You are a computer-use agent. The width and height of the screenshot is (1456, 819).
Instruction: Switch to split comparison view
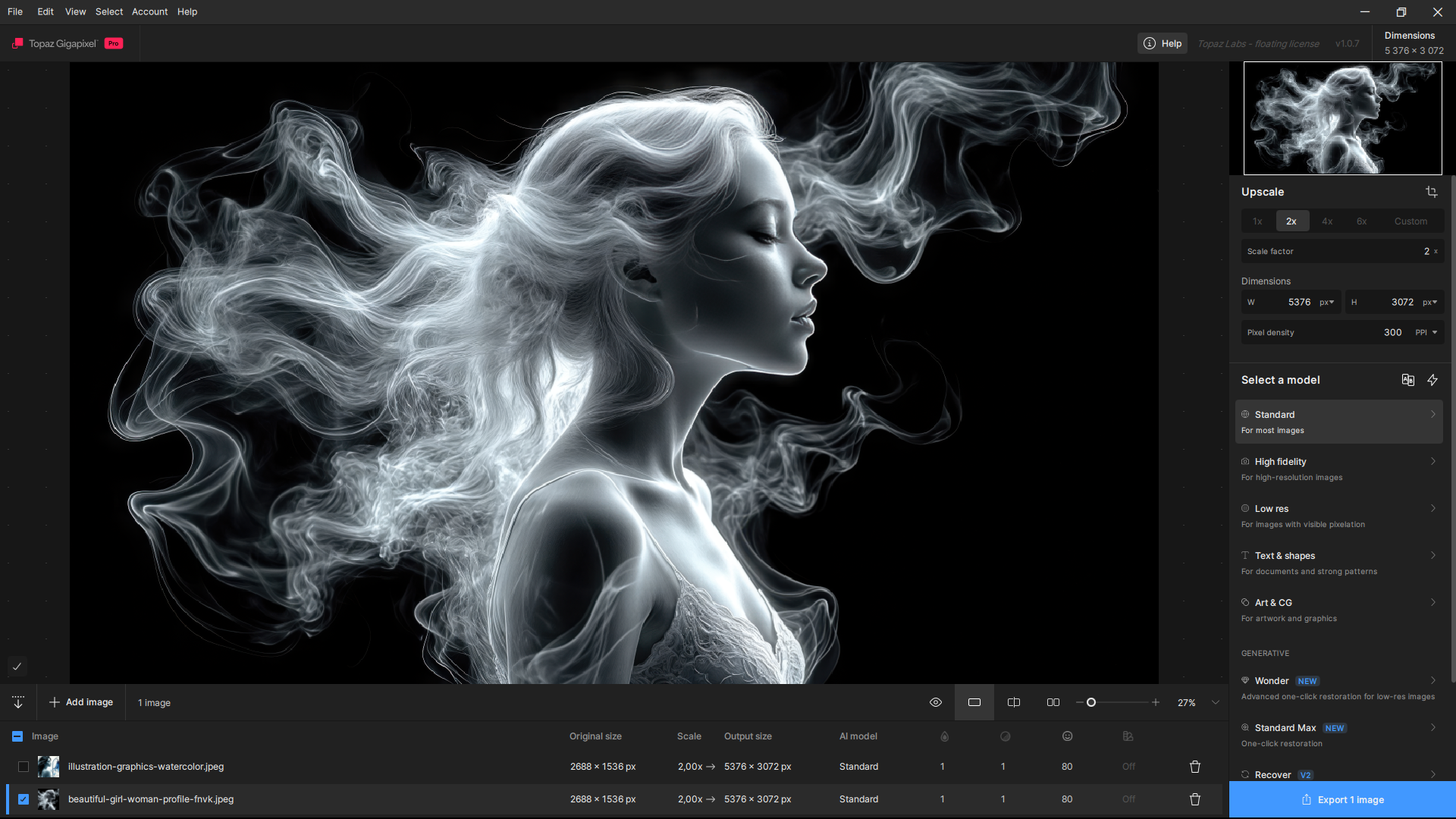coord(1014,702)
